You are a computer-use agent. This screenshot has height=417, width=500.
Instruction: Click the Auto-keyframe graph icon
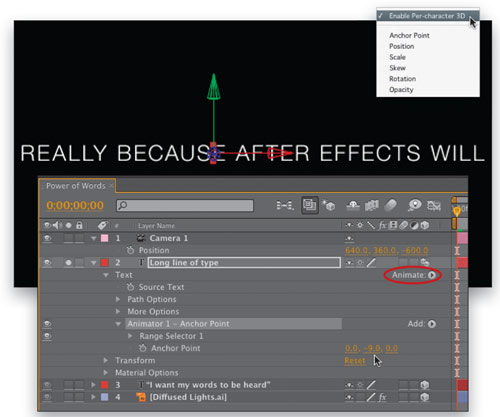tap(434, 205)
